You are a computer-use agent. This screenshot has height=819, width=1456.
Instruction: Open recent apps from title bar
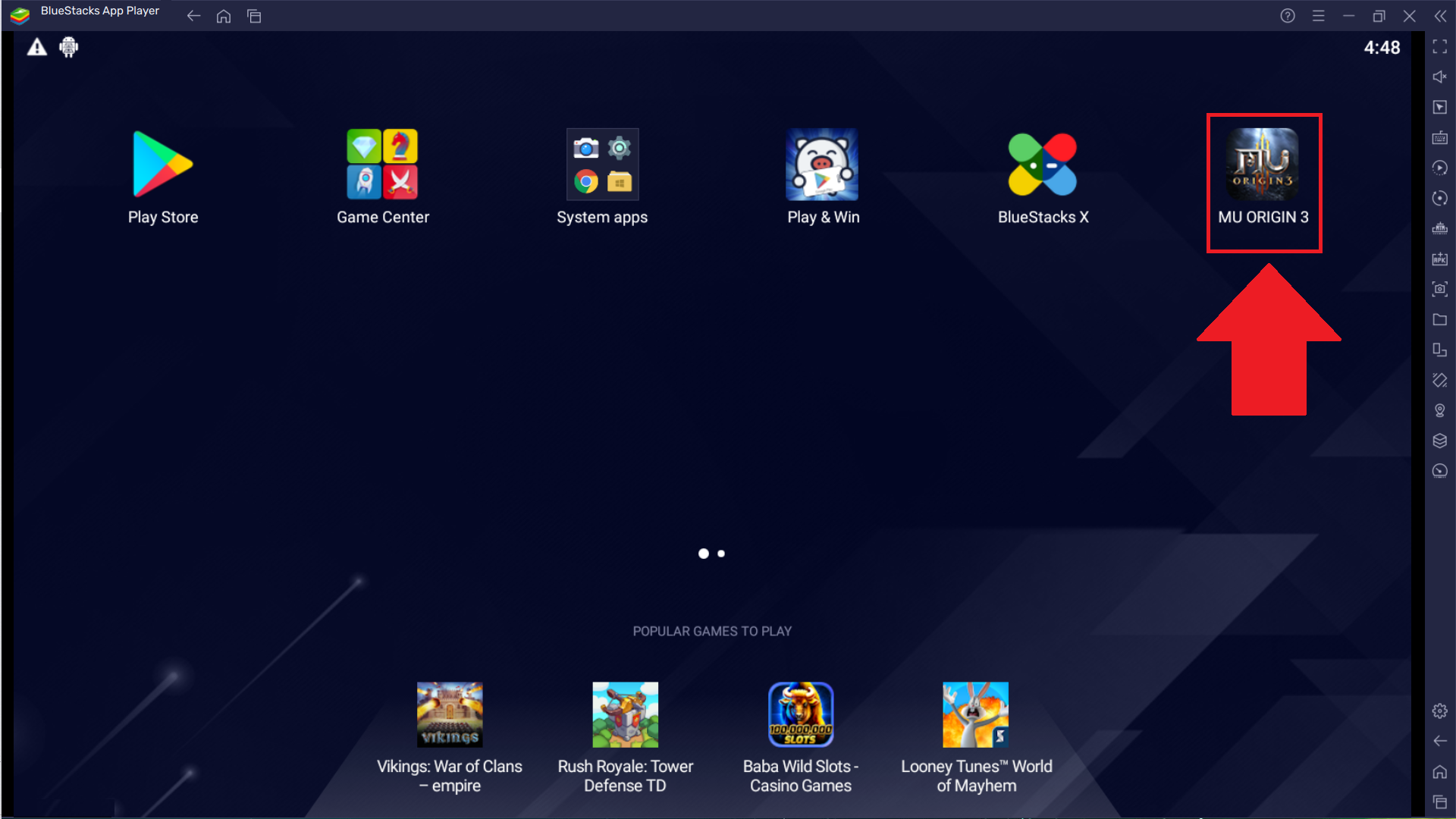tap(254, 16)
